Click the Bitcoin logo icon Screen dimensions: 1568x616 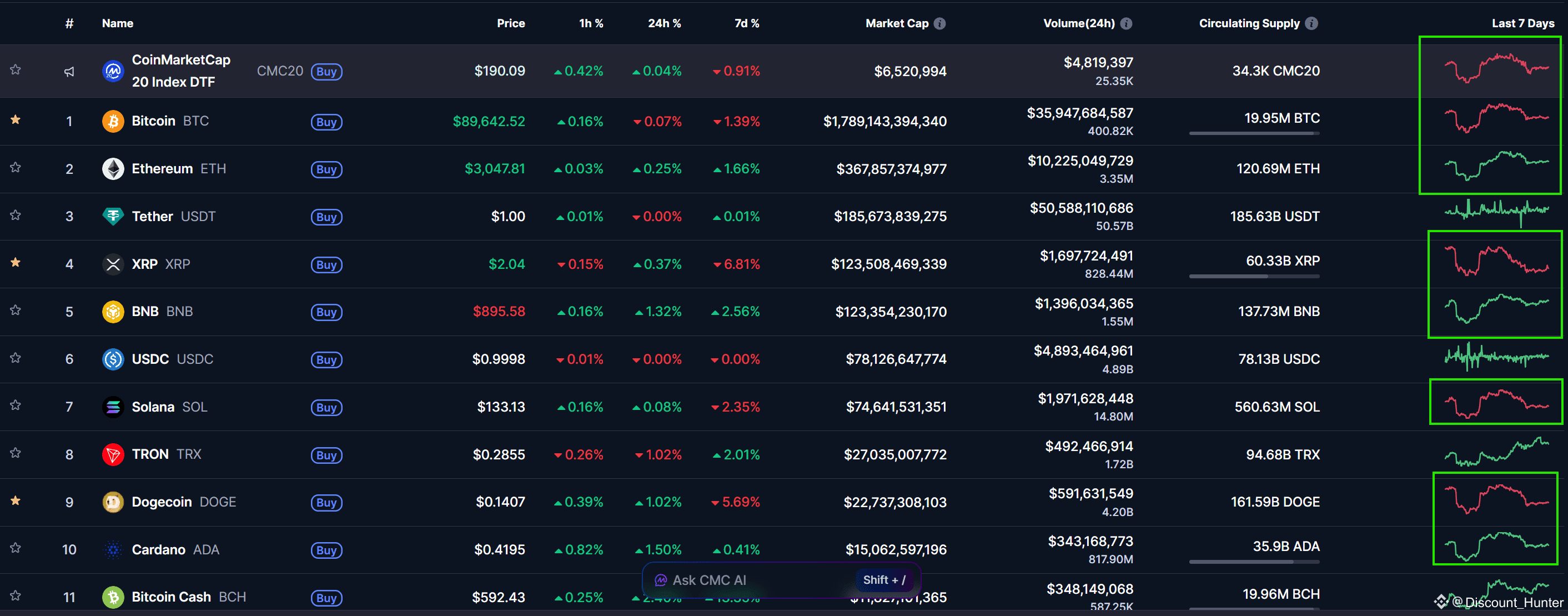[113, 121]
